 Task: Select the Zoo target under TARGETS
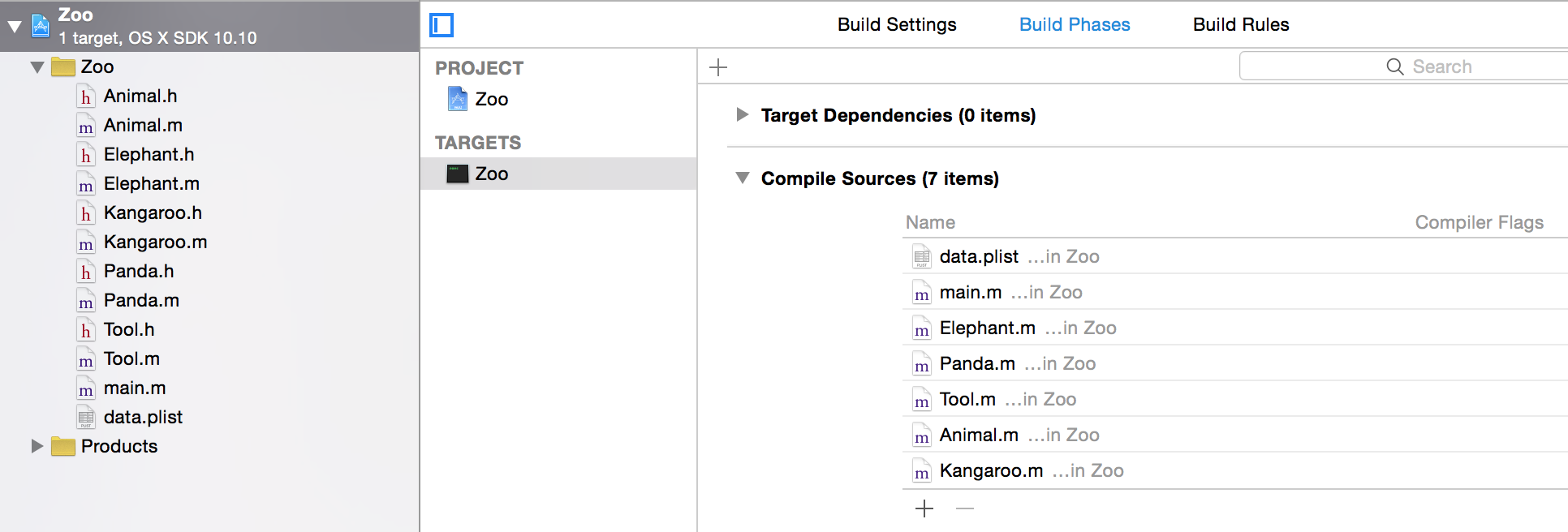558,174
